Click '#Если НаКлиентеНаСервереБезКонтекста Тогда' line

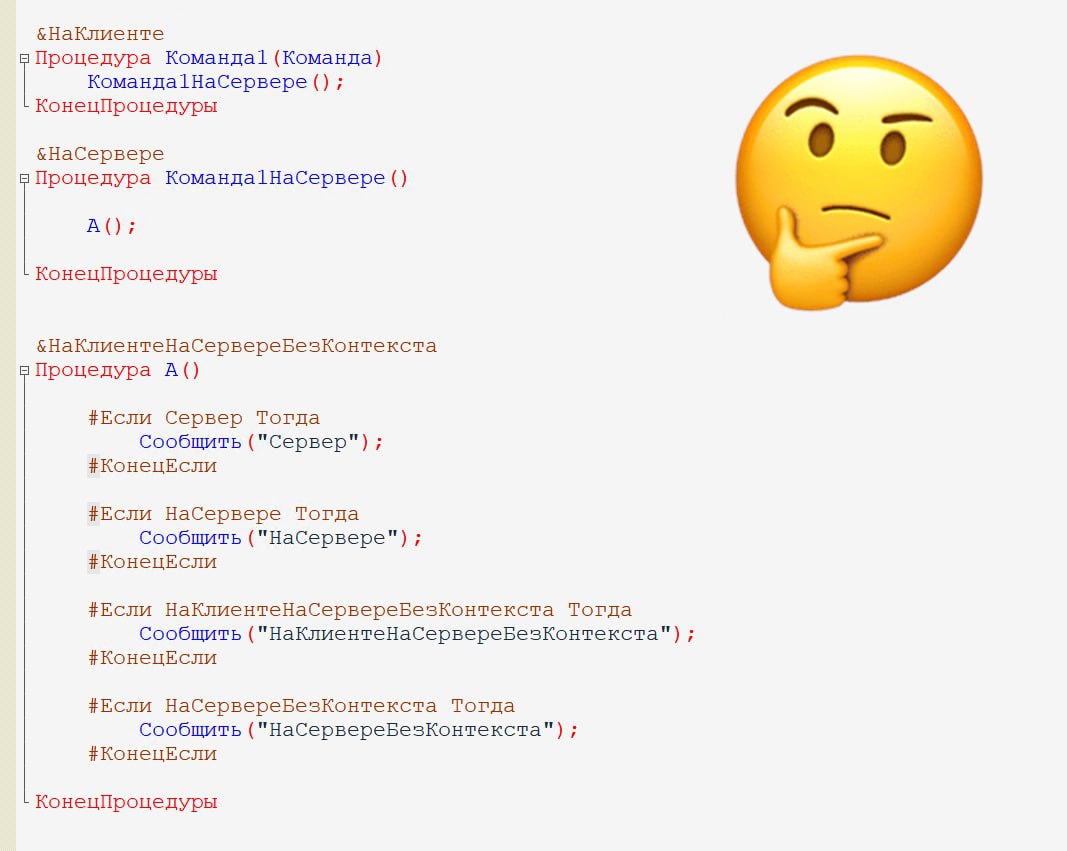(x=359, y=610)
